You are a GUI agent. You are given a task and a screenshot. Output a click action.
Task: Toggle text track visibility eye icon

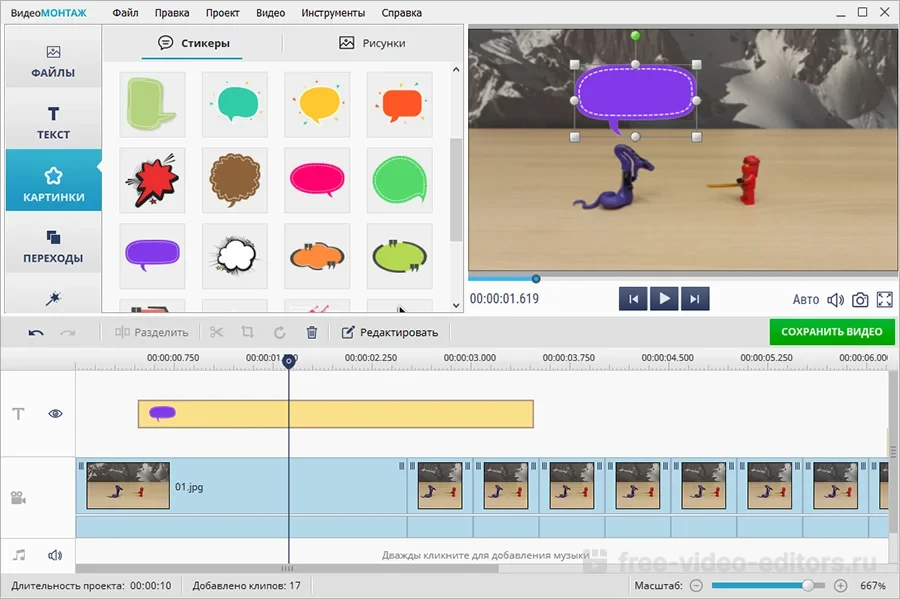pos(55,413)
